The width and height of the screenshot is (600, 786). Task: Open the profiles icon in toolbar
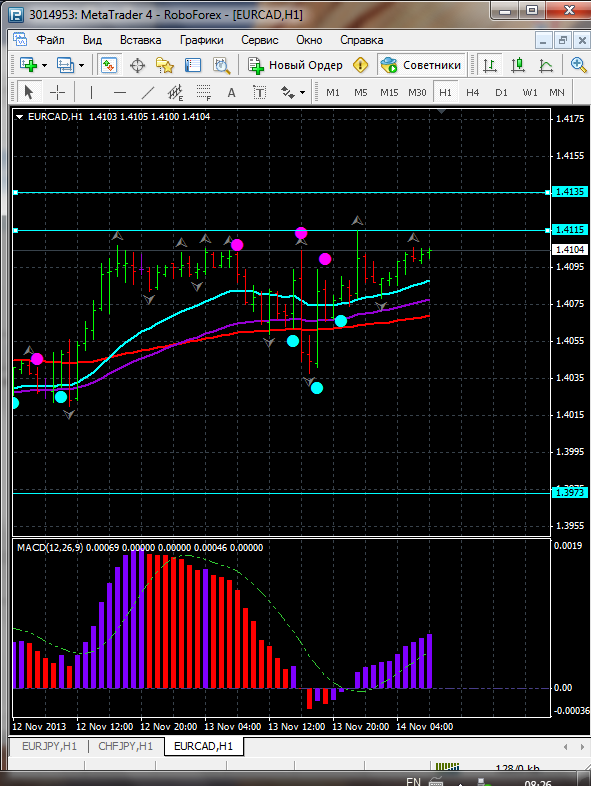[x=65, y=65]
